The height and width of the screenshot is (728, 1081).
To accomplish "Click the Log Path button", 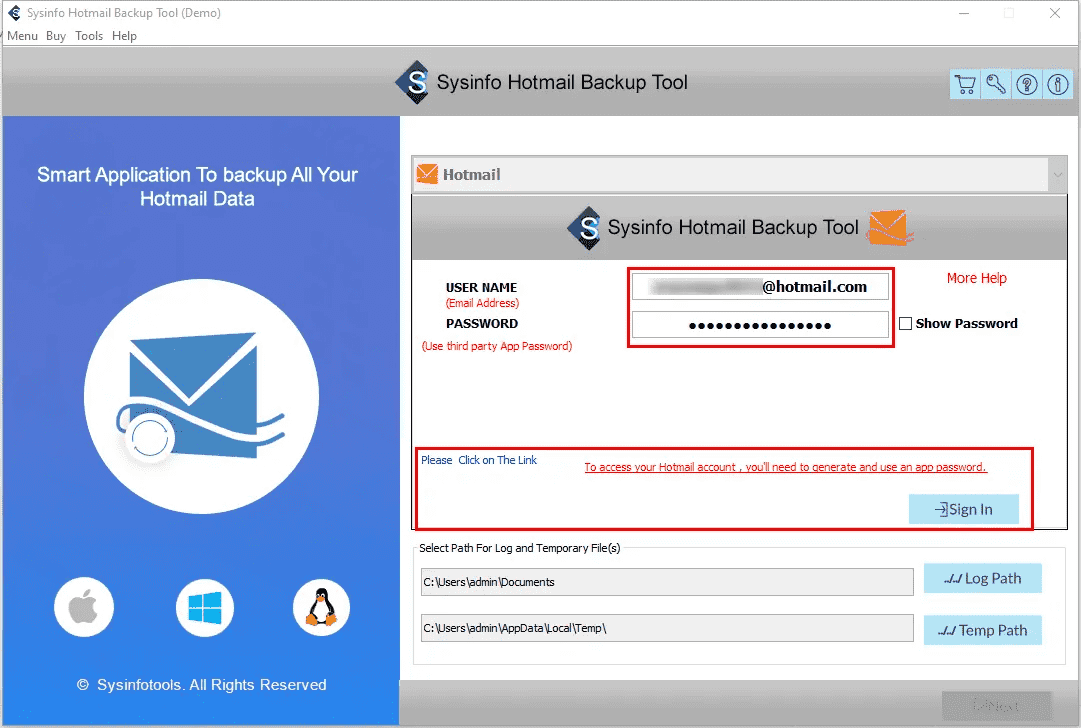I will tap(982, 578).
